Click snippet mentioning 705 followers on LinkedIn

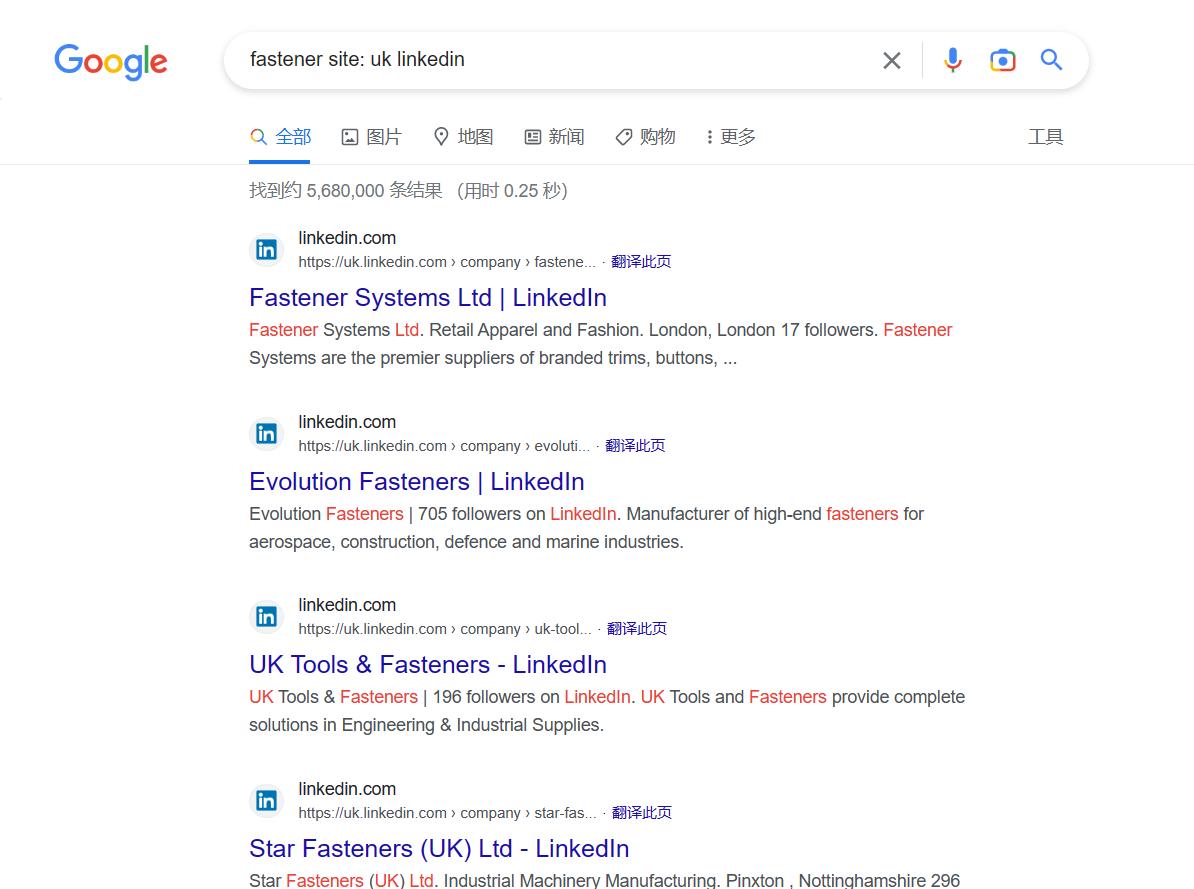[586, 528]
